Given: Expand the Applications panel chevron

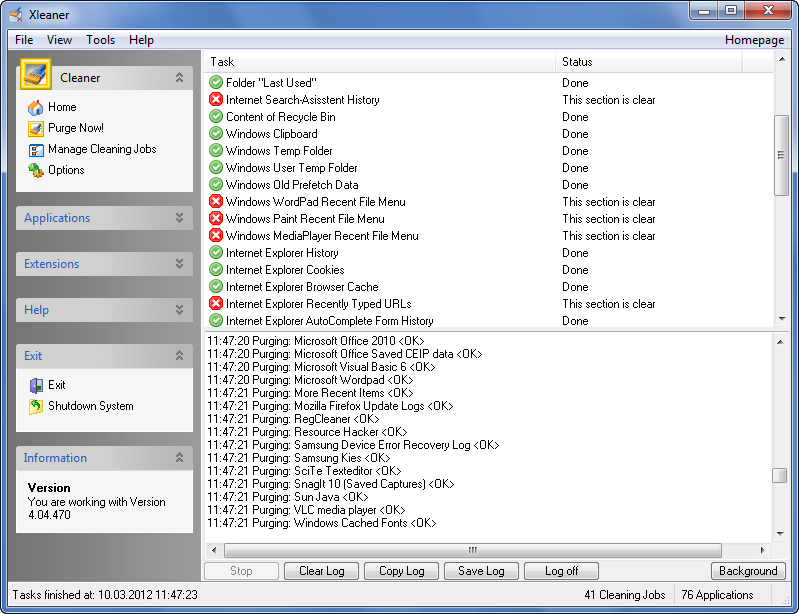Looking at the screenshot, I should 179,218.
